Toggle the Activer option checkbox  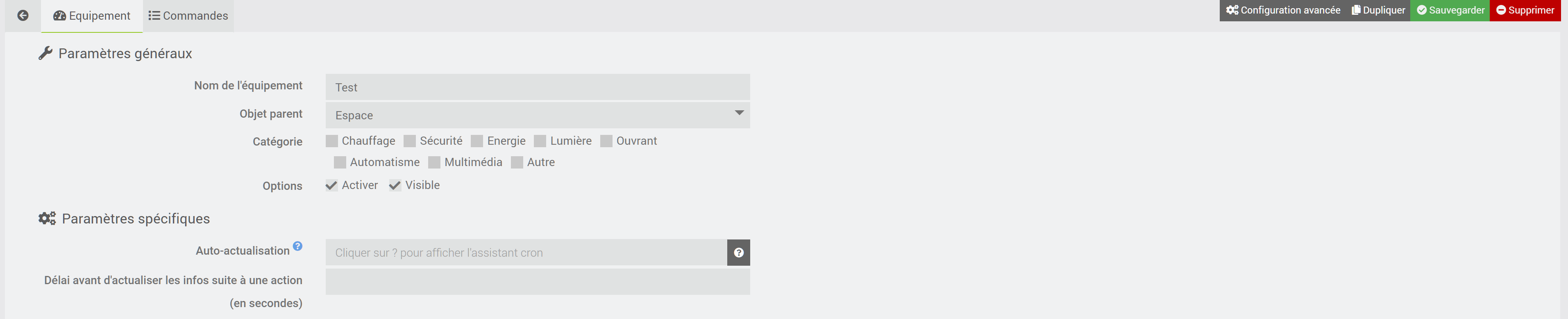coord(332,186)
